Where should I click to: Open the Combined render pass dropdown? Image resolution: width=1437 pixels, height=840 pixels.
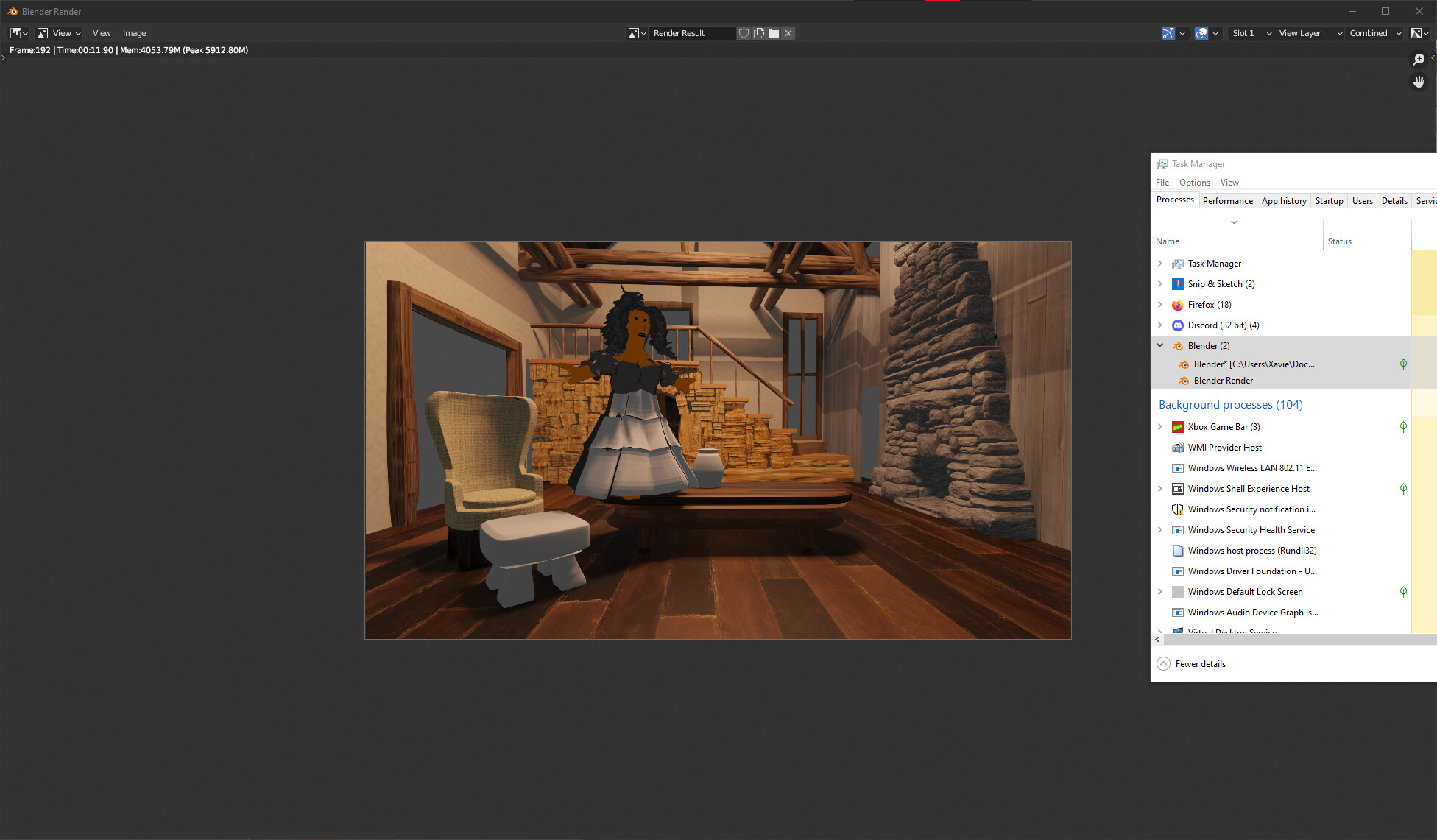1375,33
